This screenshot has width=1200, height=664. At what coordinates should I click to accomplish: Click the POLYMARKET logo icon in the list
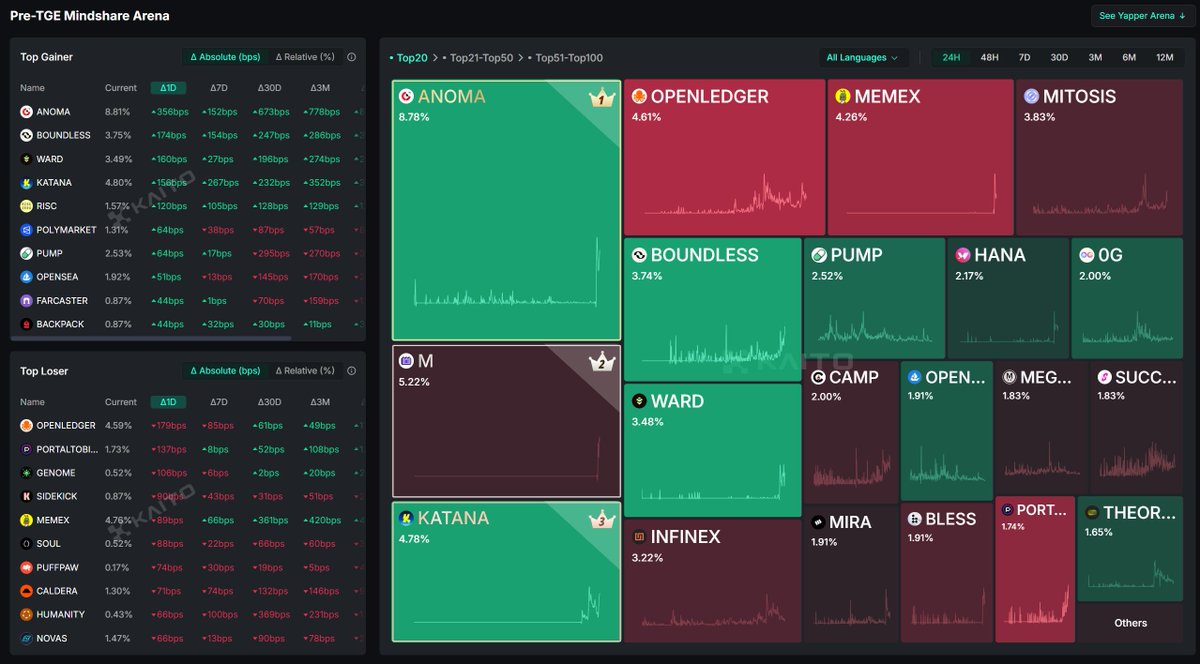click(26, 230)
